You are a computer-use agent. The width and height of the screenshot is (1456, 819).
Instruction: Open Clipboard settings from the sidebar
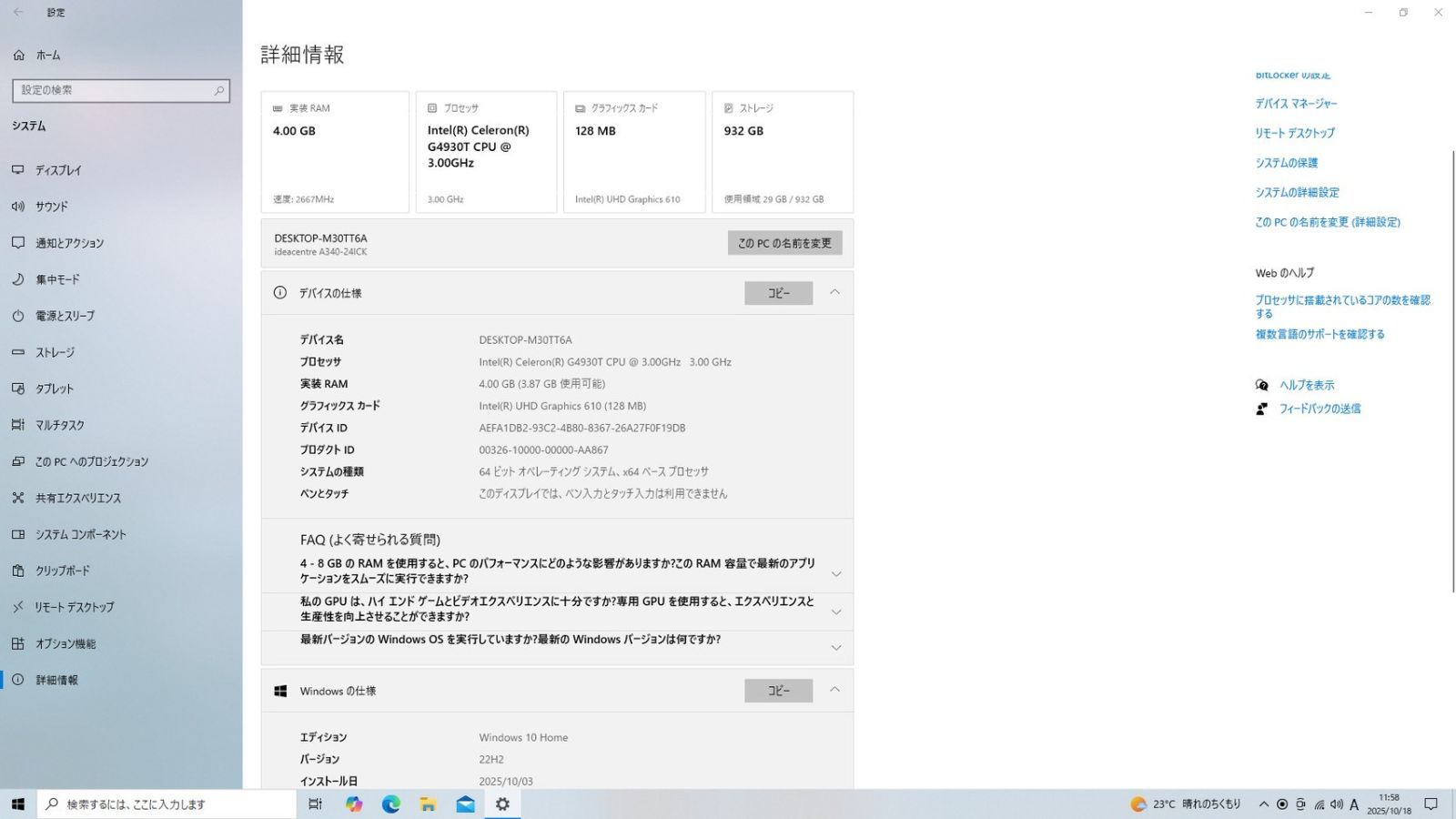pos(60,571)
